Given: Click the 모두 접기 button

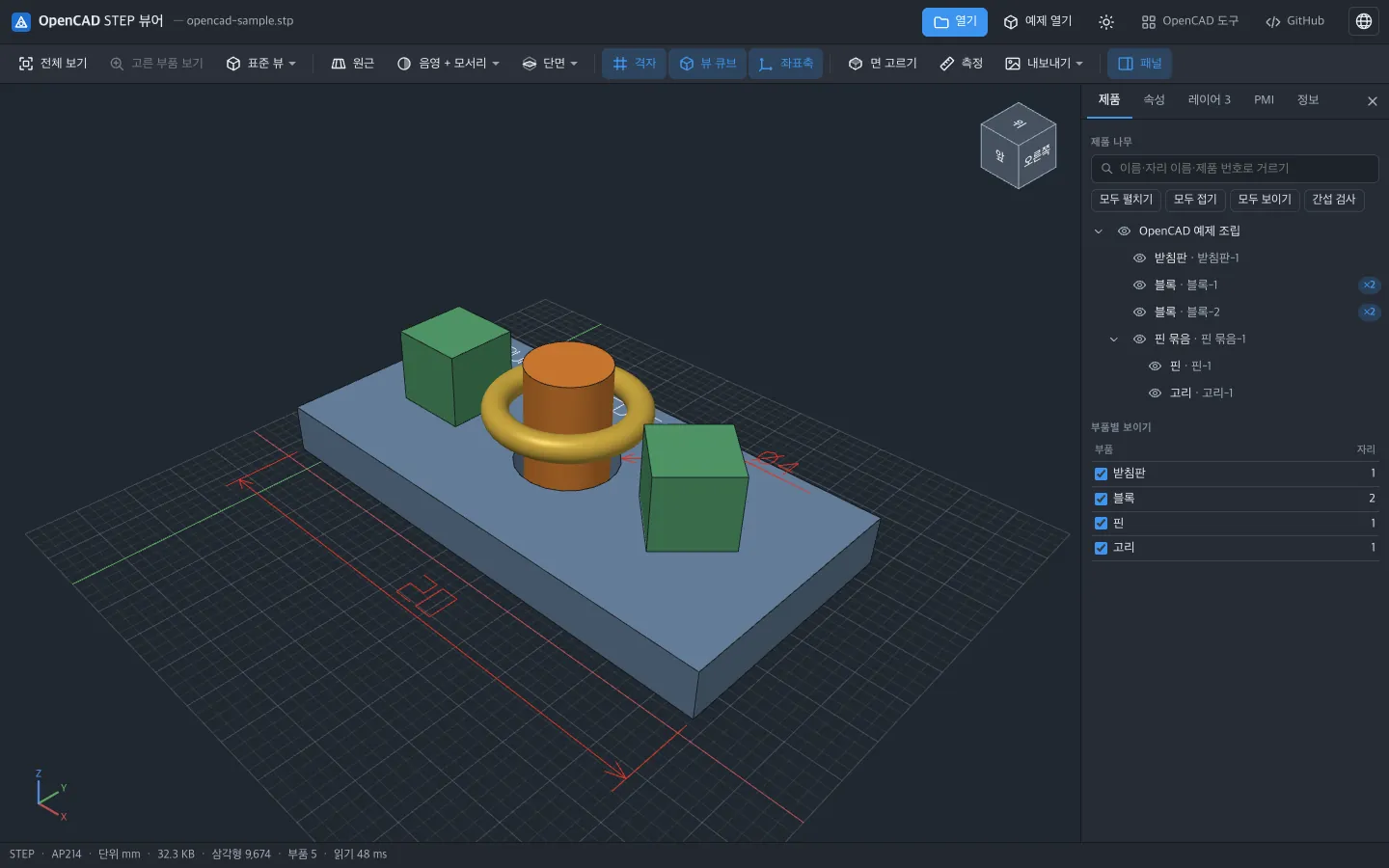Looking at the screenshot, I should (x=1195, y=200).
